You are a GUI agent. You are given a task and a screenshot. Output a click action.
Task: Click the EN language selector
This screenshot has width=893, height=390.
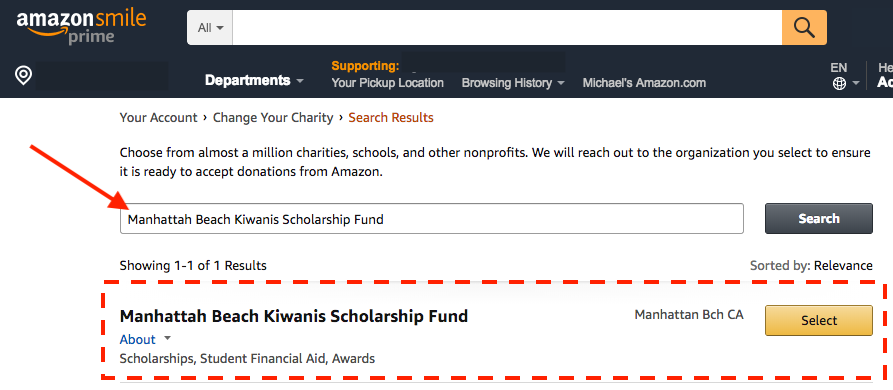coord(838,68)
